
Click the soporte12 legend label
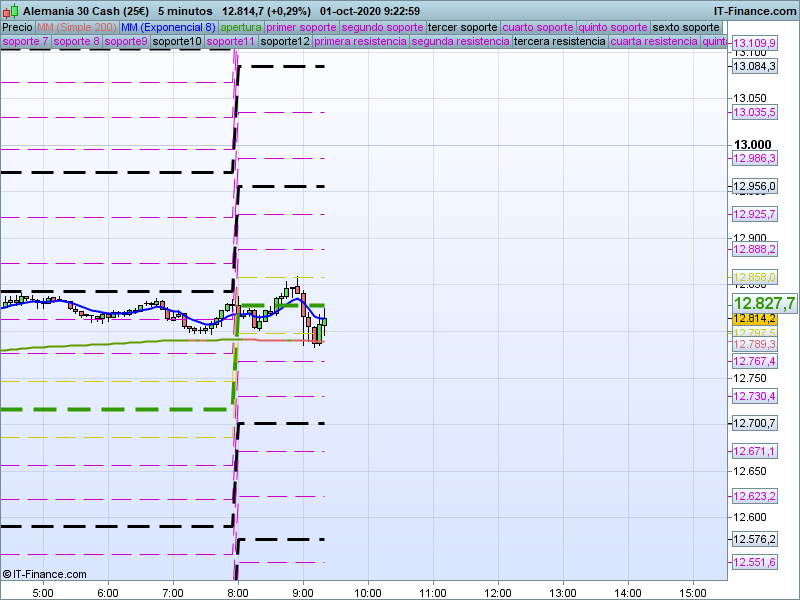click(285, 41)
